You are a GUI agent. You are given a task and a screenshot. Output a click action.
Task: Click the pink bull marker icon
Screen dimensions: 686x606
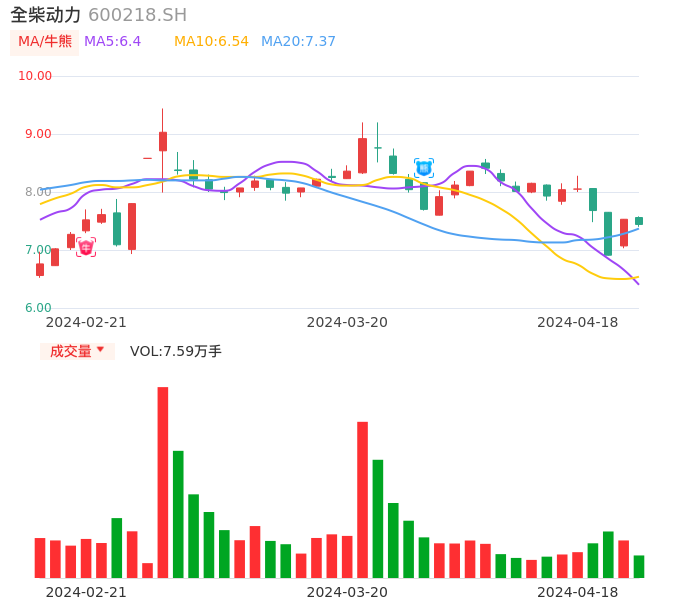point(86,247)
